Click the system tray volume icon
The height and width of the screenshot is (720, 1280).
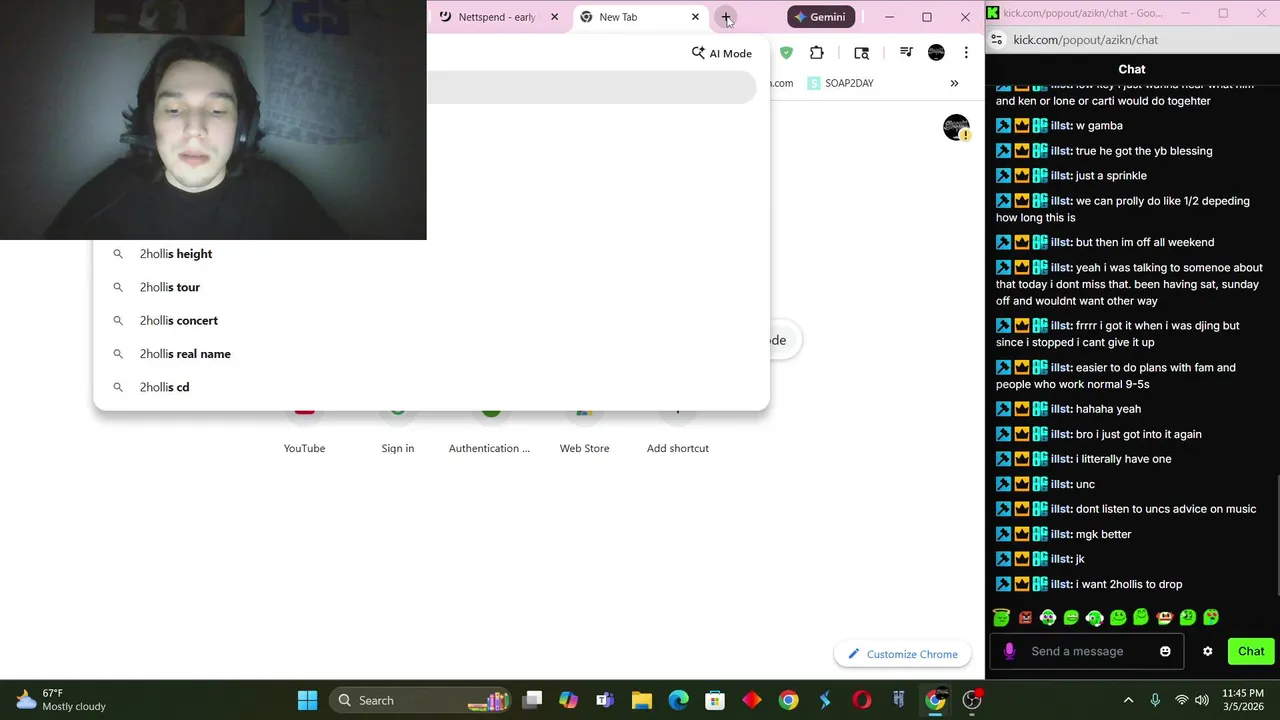[1202, 700]
